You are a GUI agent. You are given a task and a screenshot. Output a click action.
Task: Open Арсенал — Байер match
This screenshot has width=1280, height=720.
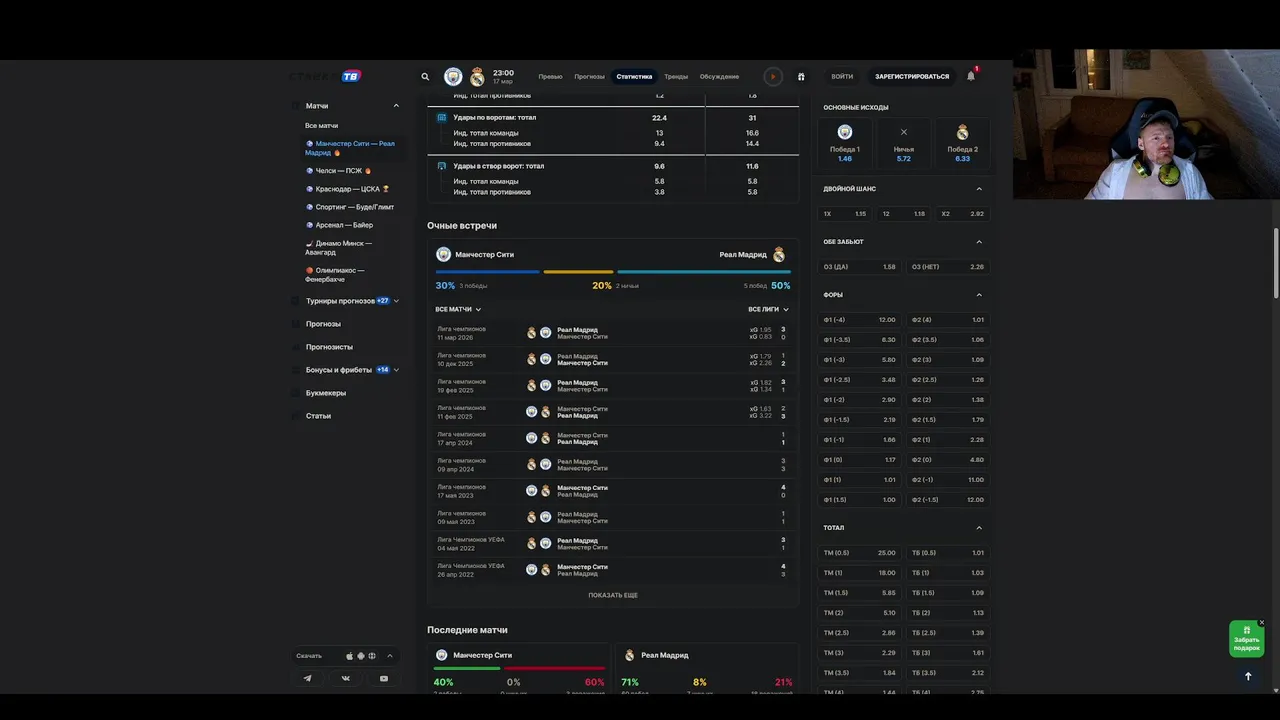[339, 225]
